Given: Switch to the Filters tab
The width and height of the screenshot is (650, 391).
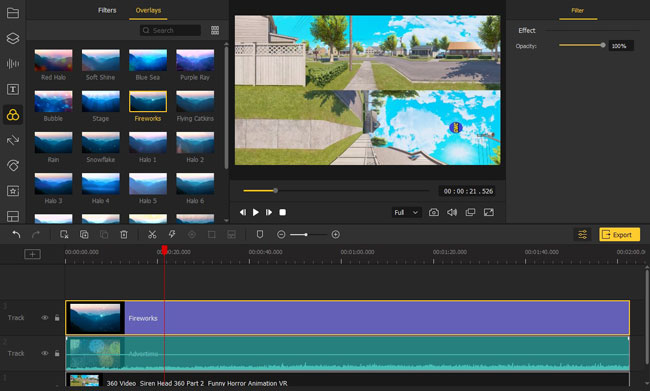Looking at the screenshot, I should tap(107, 10).
